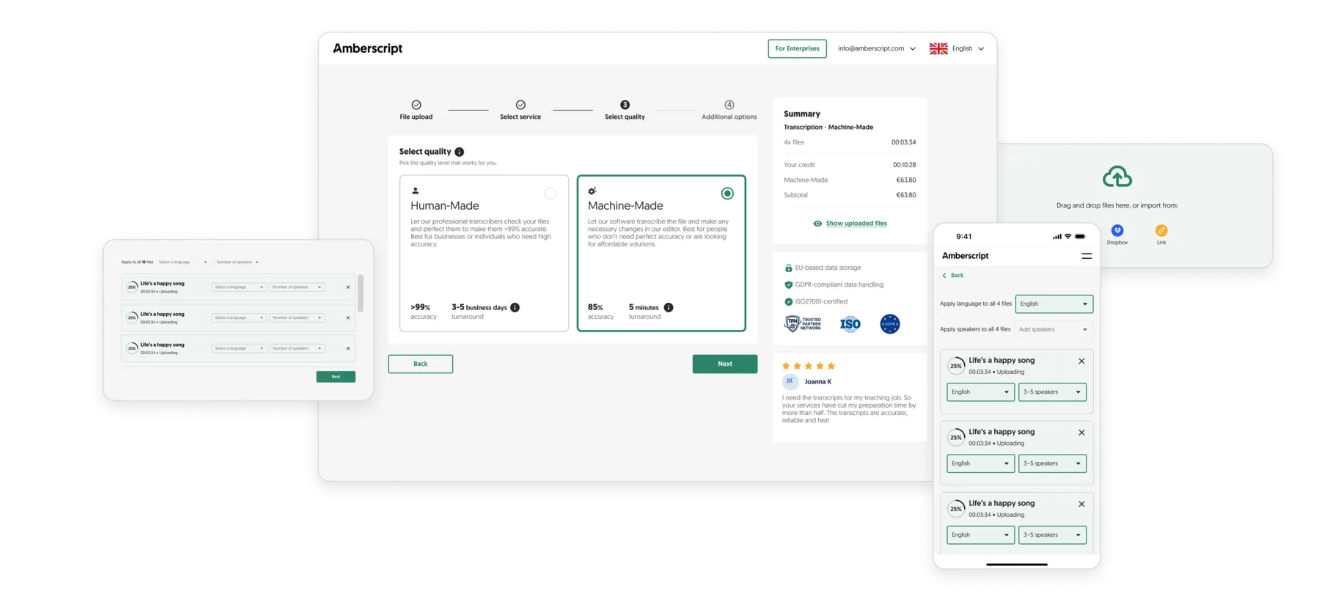Viewport: 1319px width, 614px height.
Task: Click 25% progress circle on tablet's second row
Action: (x=131, y=318)
